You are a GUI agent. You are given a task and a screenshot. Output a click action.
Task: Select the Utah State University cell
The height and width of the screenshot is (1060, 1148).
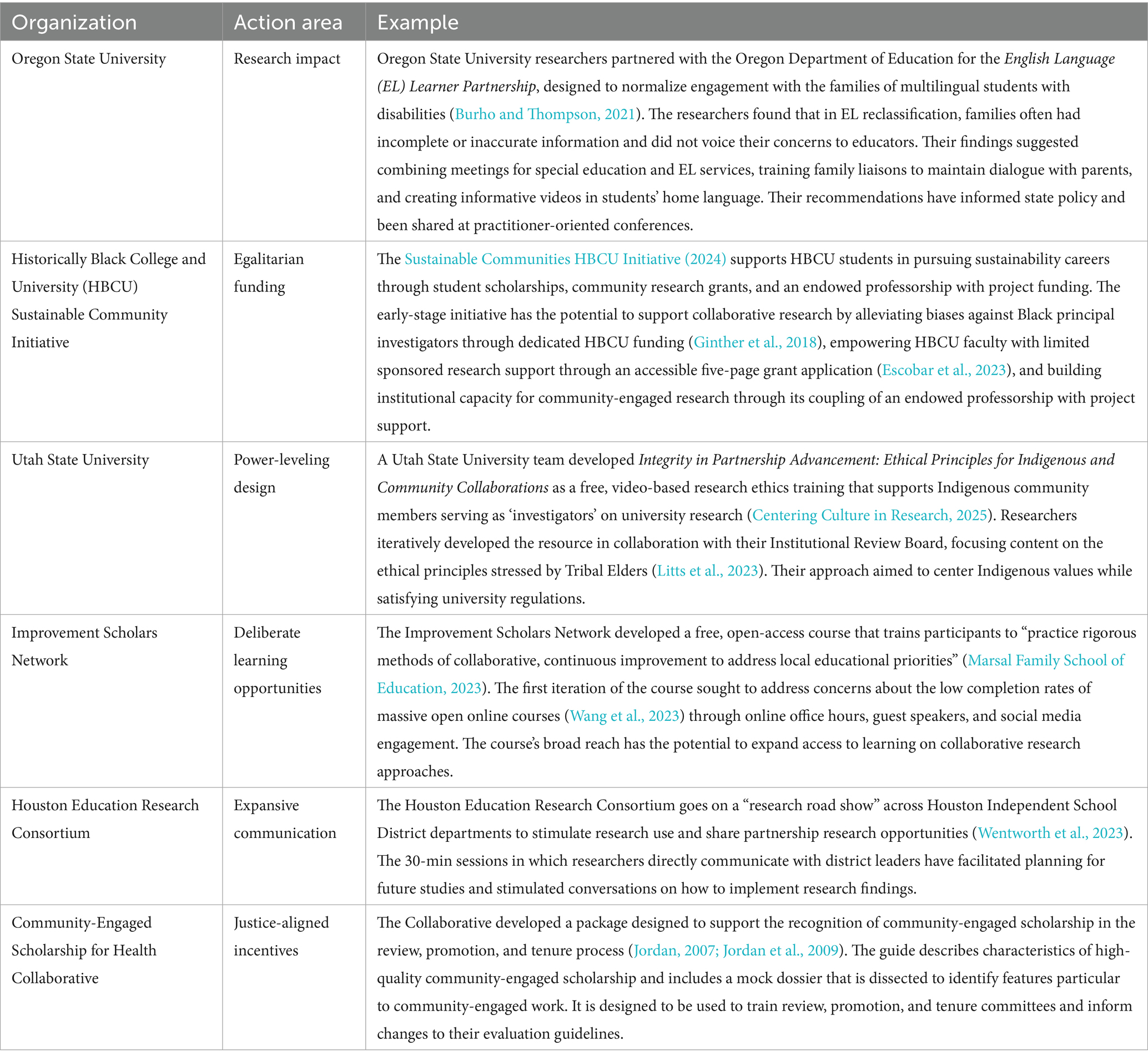[80, 460]
